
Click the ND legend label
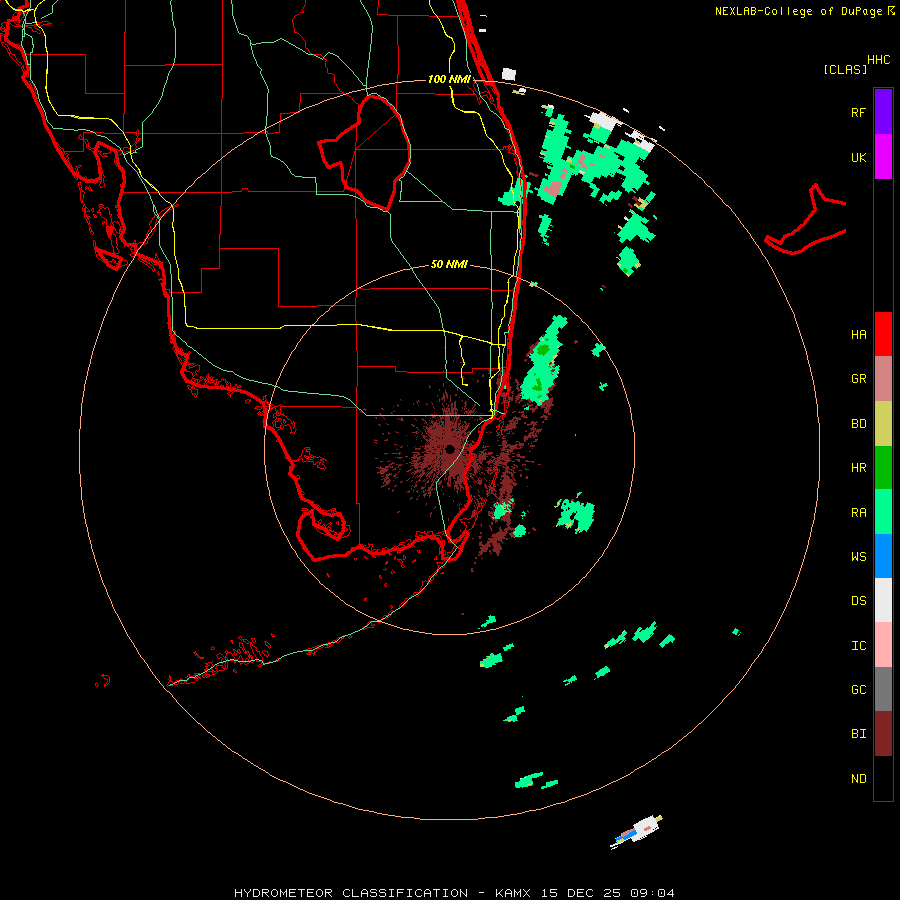click(858, 779)
